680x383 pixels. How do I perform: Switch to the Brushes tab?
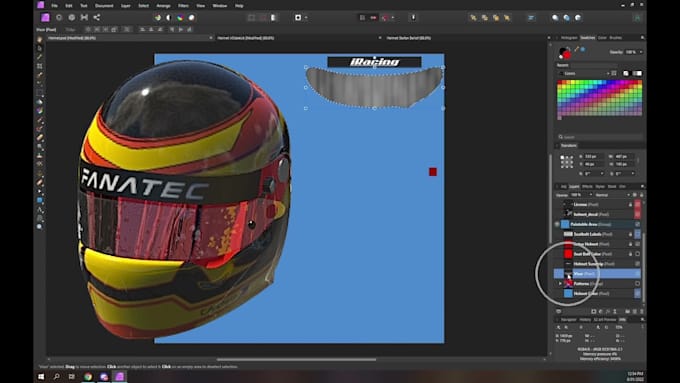click(616, 38)
